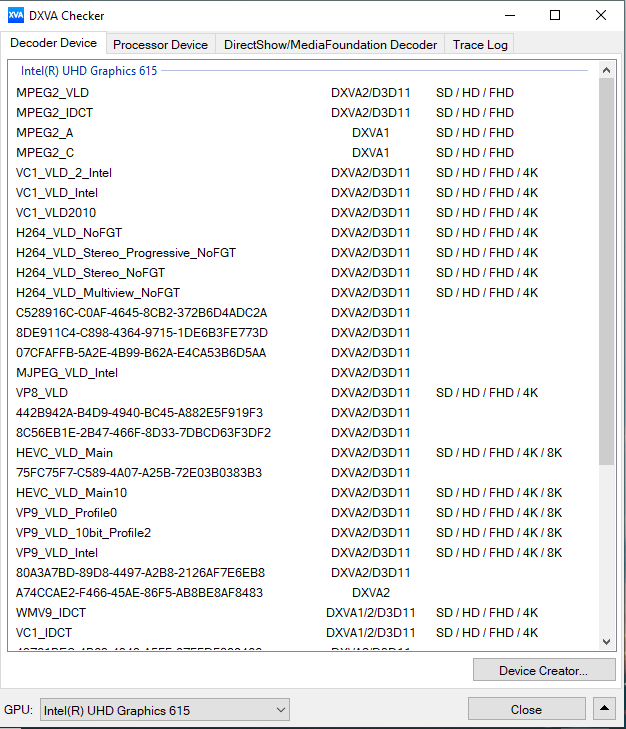Select the VP9_VLD_Intel row
Viewport: 626px width, 729px height.
302,552
